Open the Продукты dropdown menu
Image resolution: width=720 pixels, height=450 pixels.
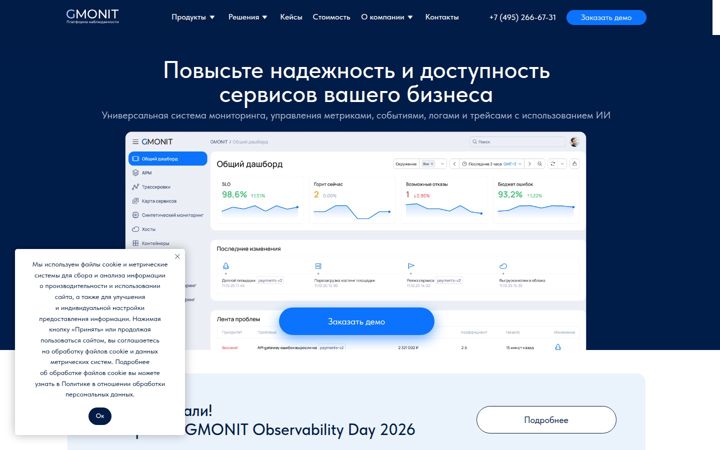click(193, 17)
